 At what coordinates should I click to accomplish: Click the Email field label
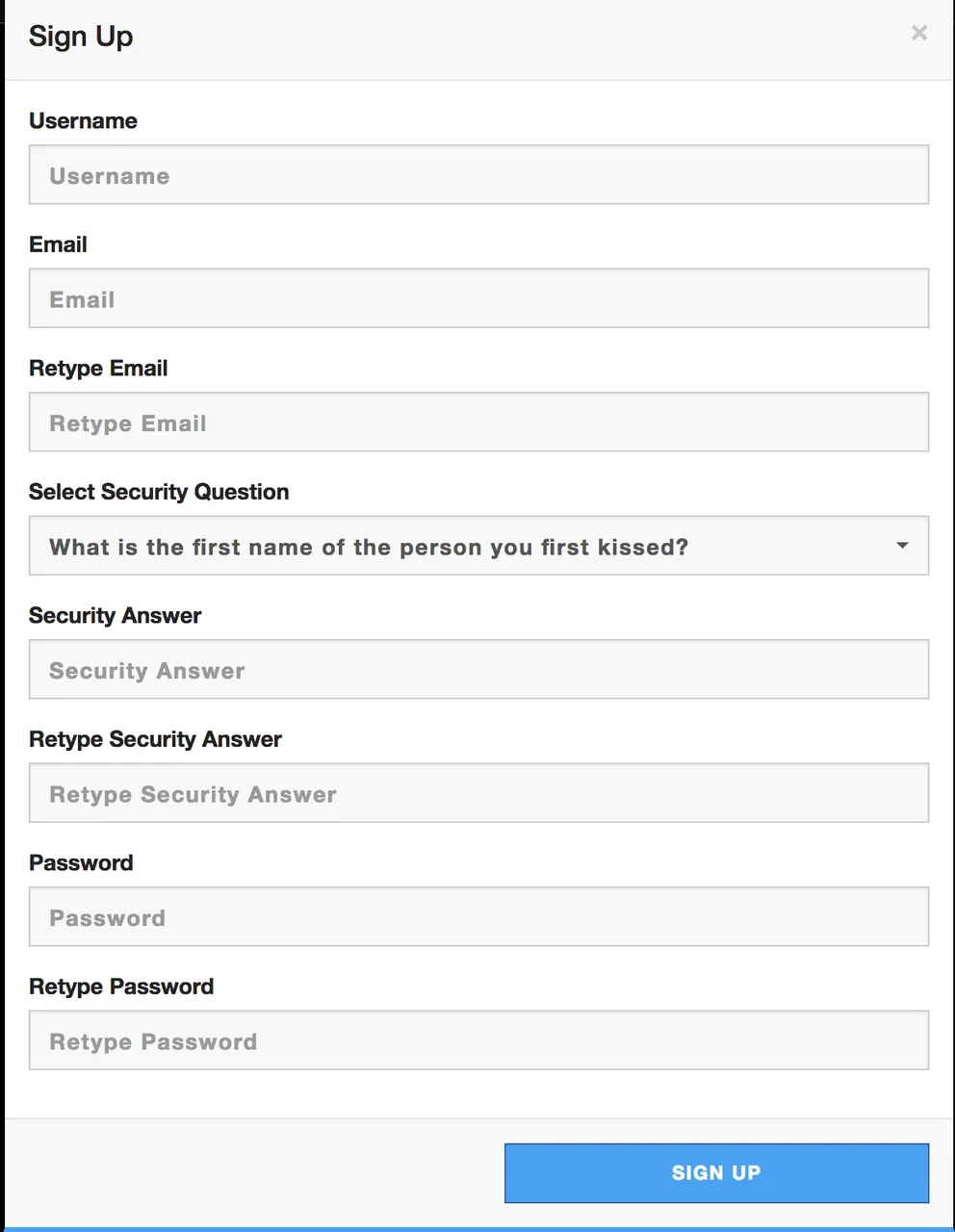coord(58,244)
